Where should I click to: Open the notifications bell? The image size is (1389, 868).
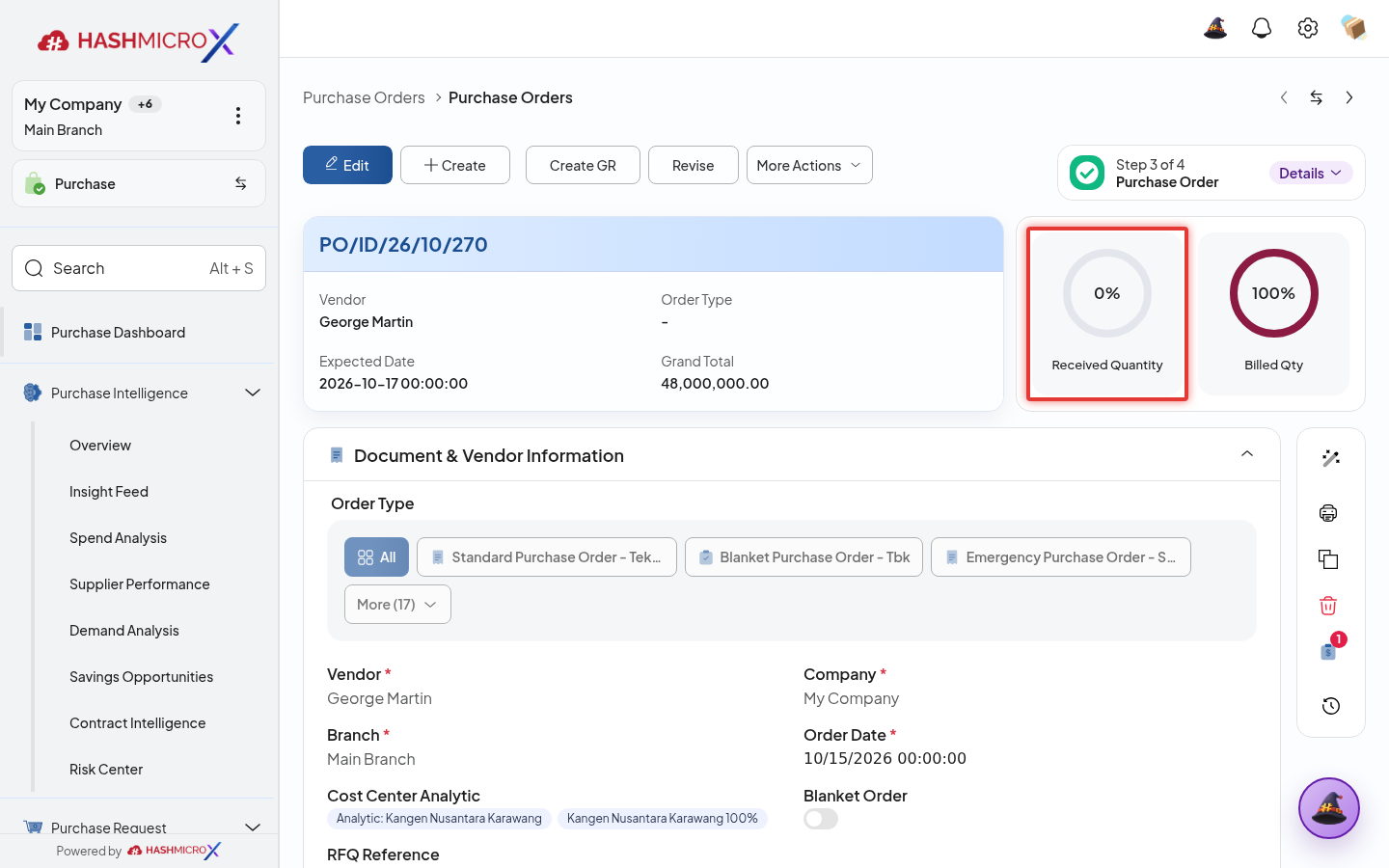[1262, 28]
